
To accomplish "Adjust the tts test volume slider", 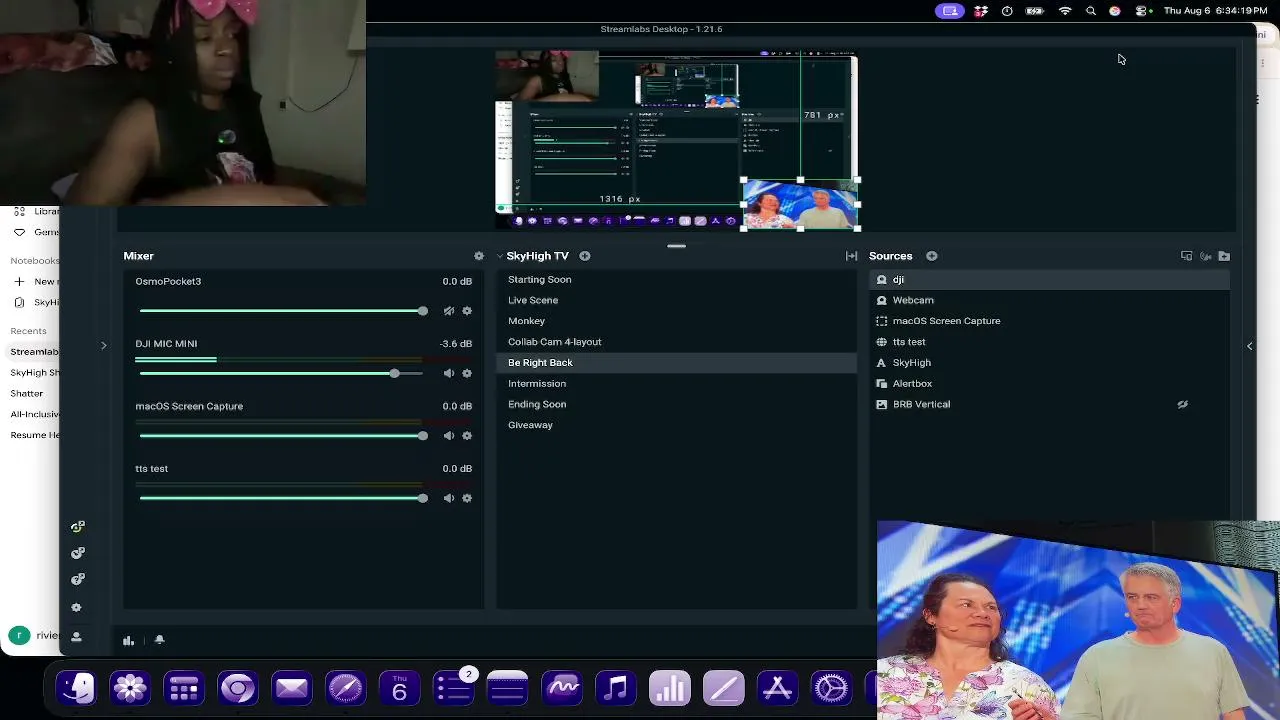I will coord(282,498).
